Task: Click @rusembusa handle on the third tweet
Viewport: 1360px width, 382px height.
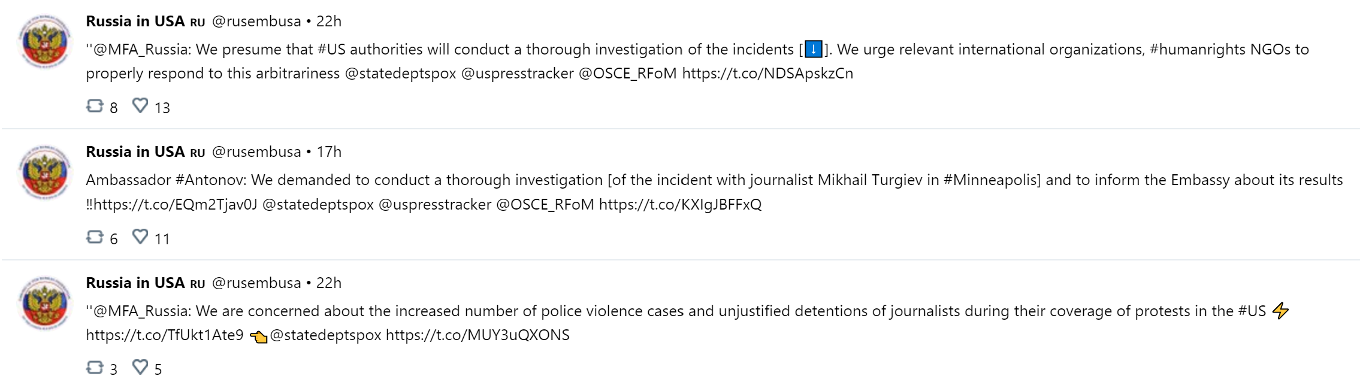Action: pyautogui.click(x=256, y=283)
